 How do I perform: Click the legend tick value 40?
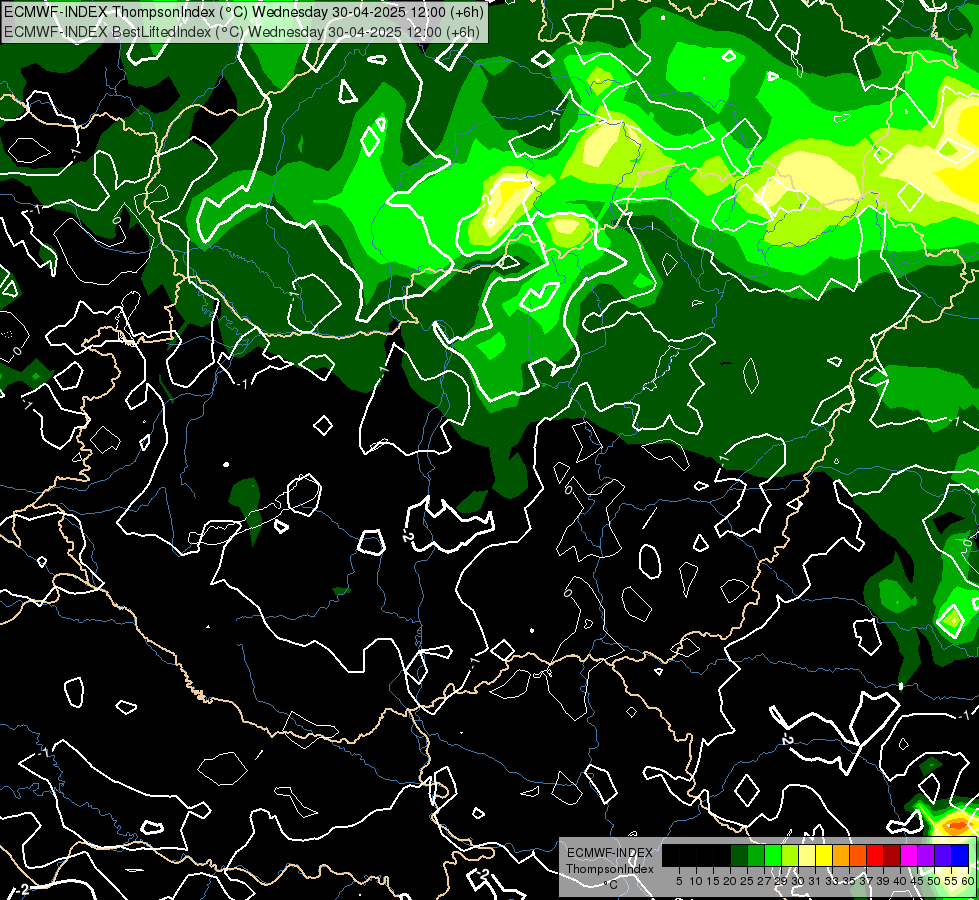click(x=900, y=881)
